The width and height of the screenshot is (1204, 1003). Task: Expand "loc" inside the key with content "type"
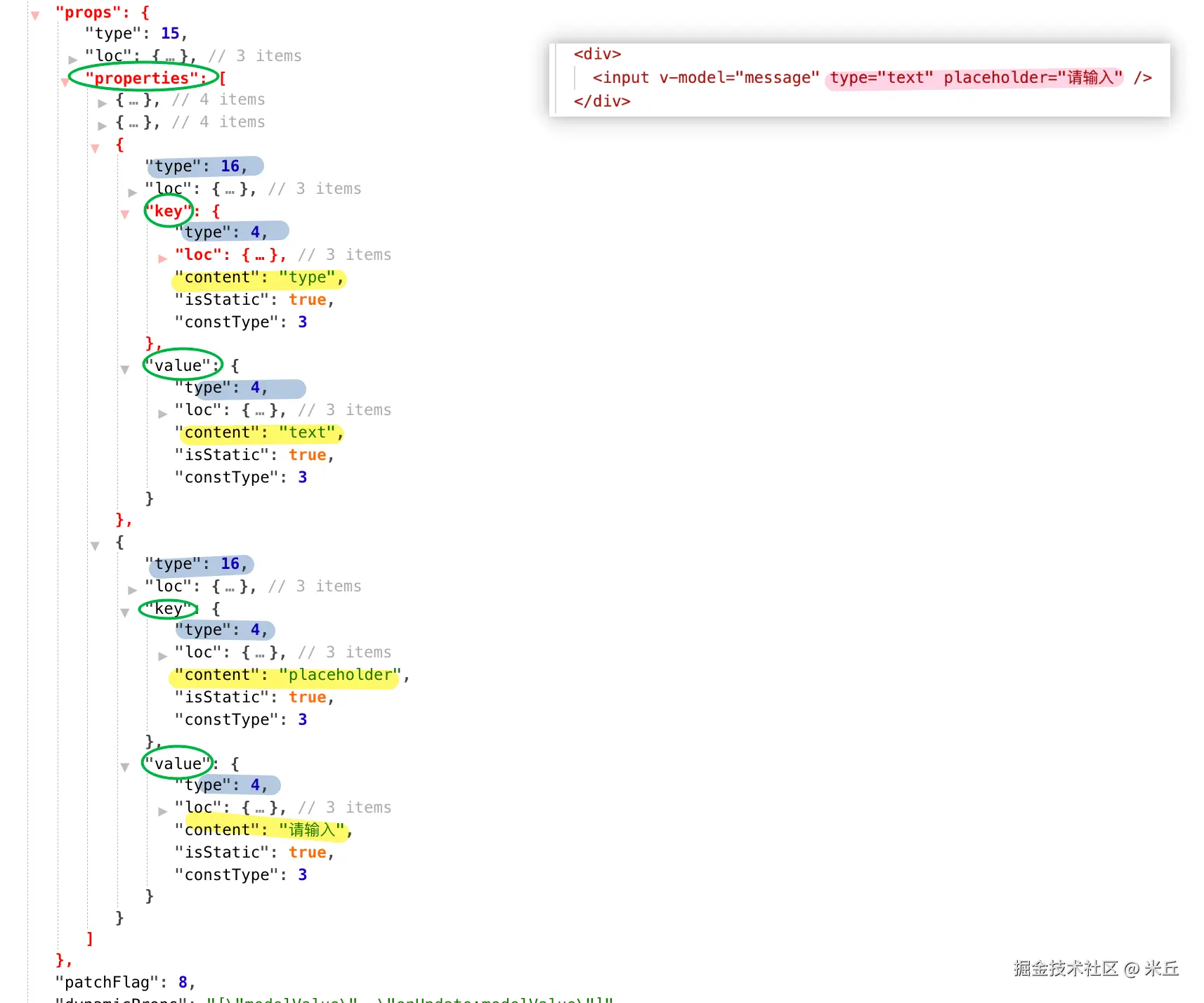pyautogui.click(x=162, y=258)
